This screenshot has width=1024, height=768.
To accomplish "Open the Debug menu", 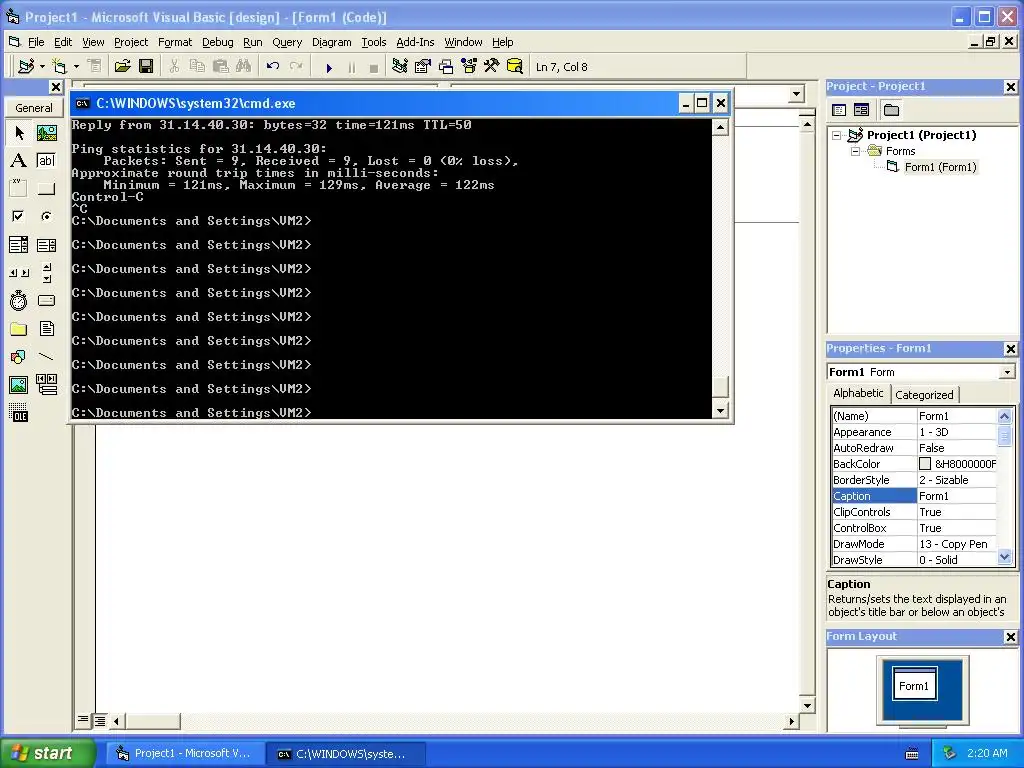I will click(217, 42).
